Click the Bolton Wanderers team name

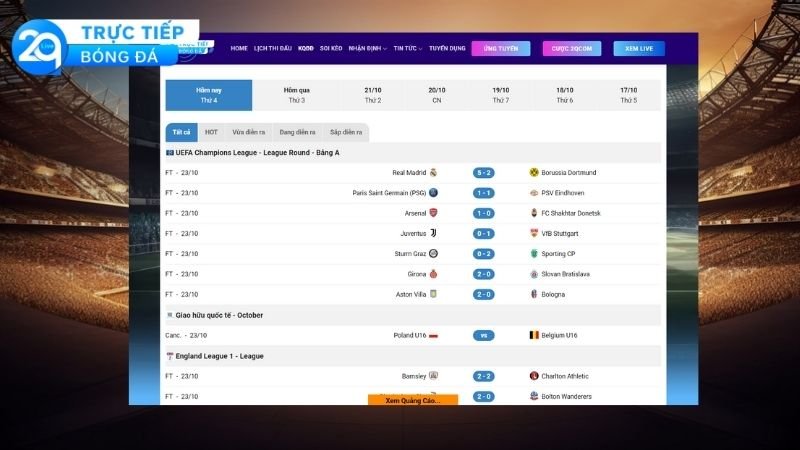click(x=566, y=396)
